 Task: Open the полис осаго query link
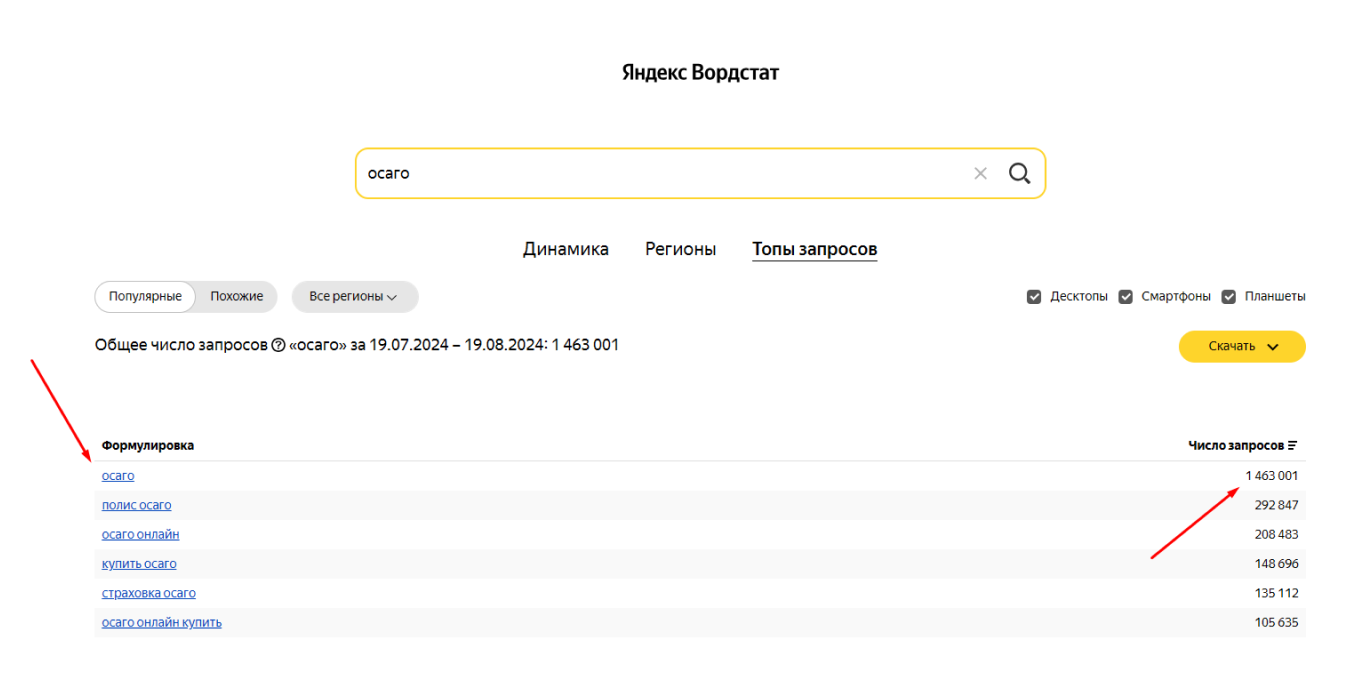pyautogui.click(x=136, y=505)
